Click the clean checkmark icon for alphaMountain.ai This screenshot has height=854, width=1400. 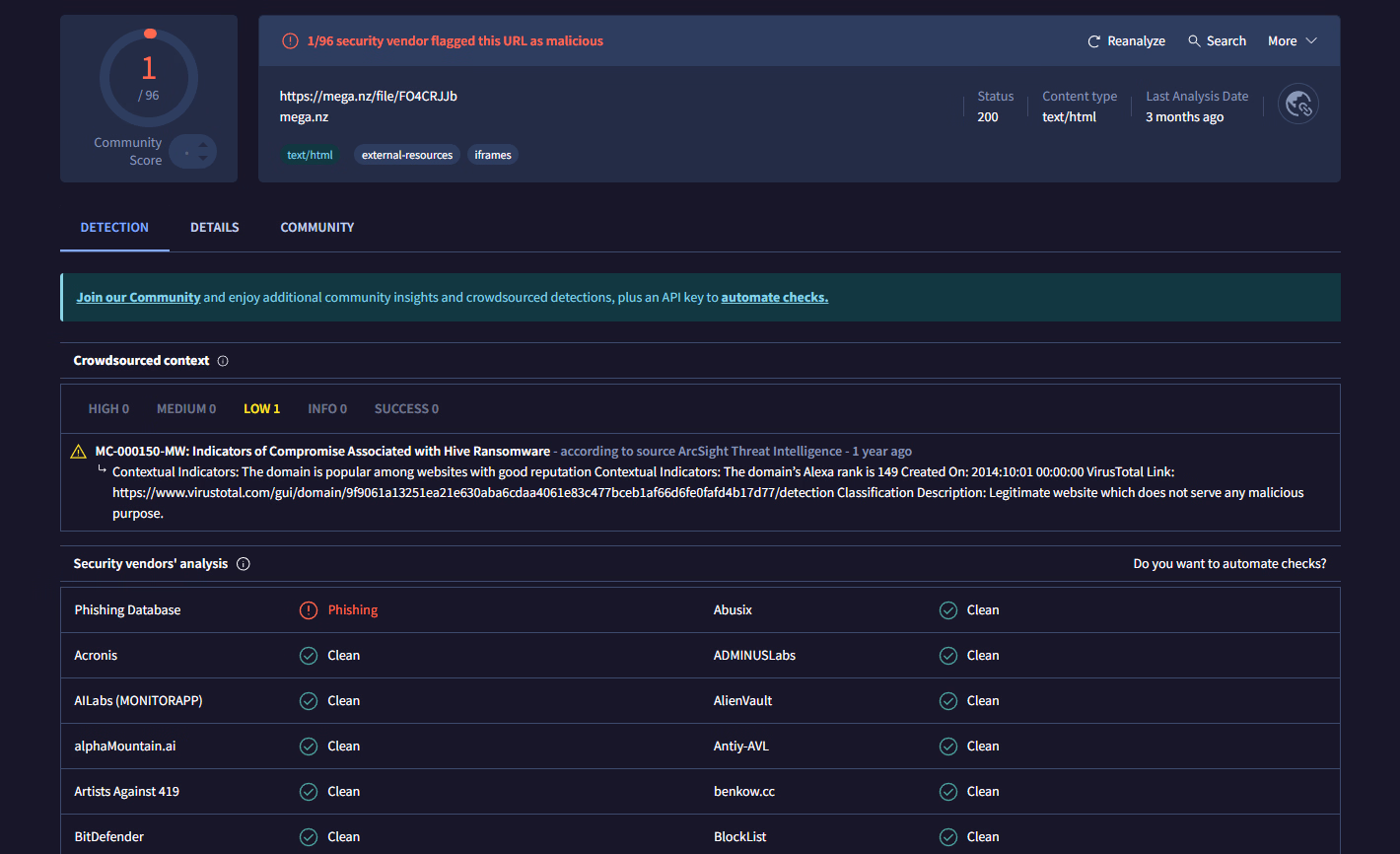pos(309,747)
